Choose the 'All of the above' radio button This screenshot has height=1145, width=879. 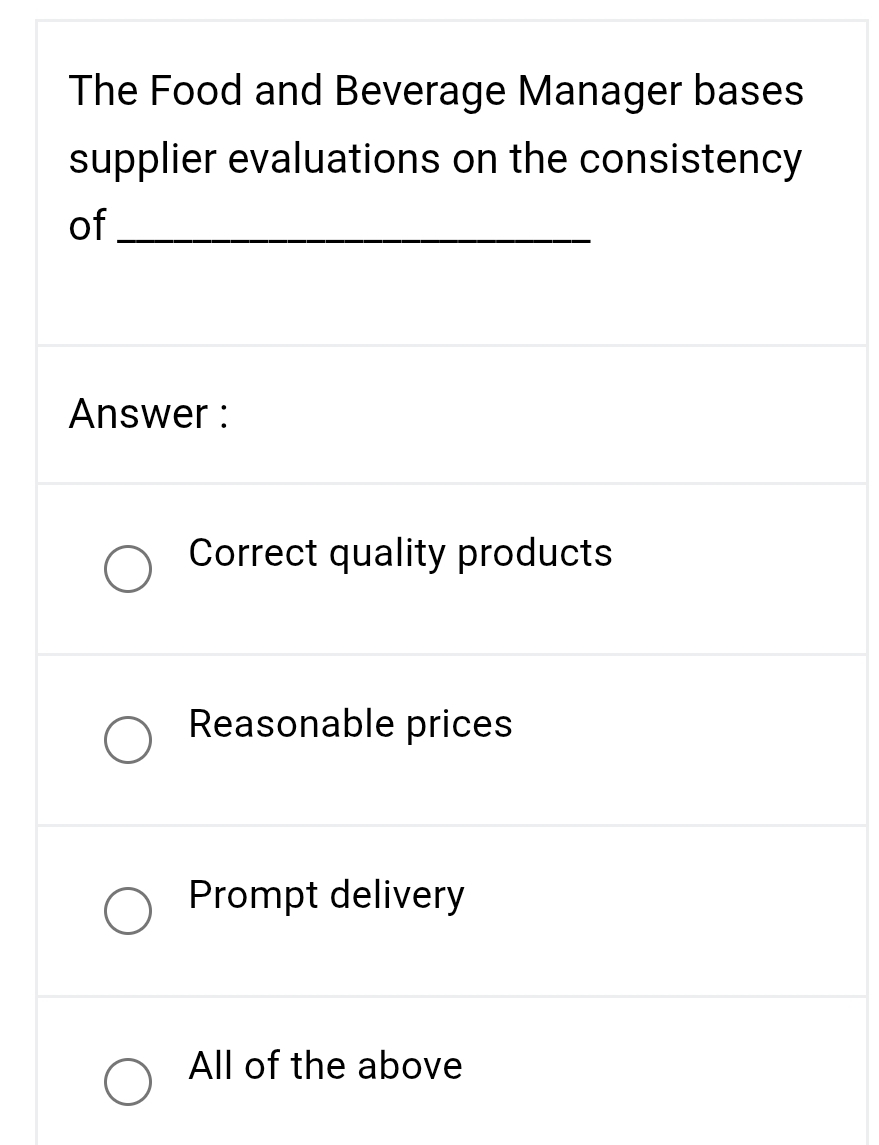[127, 1082]
